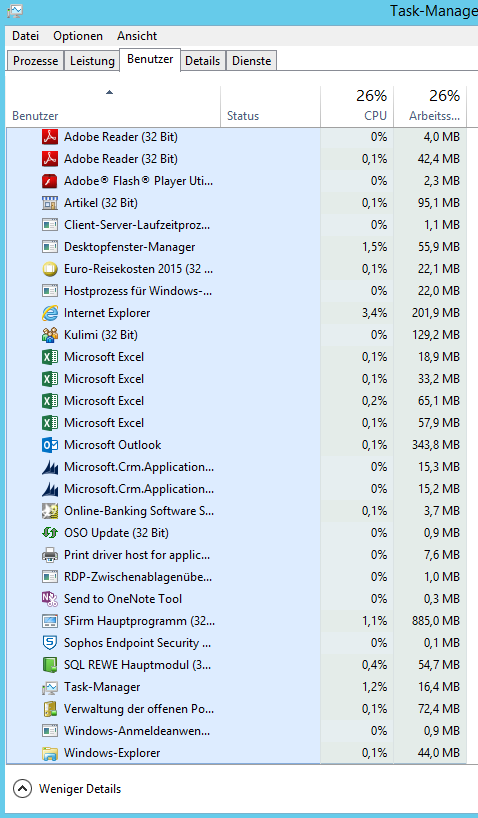This screenshot has width=478, height=818.
Task: Click the 1,1% CPU value for SFirm
Action: point(374,621)
